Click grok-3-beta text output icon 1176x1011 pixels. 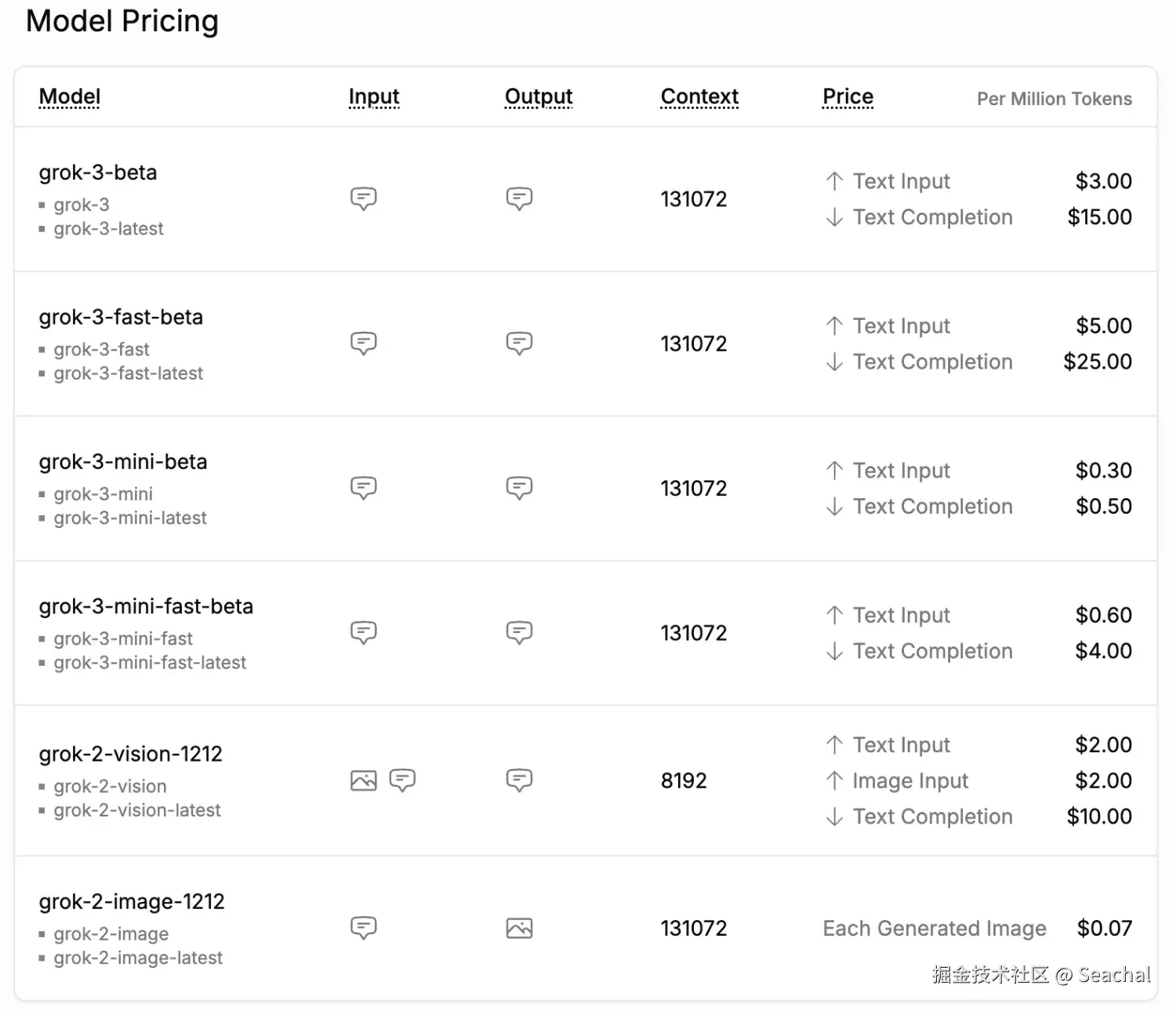519,198
